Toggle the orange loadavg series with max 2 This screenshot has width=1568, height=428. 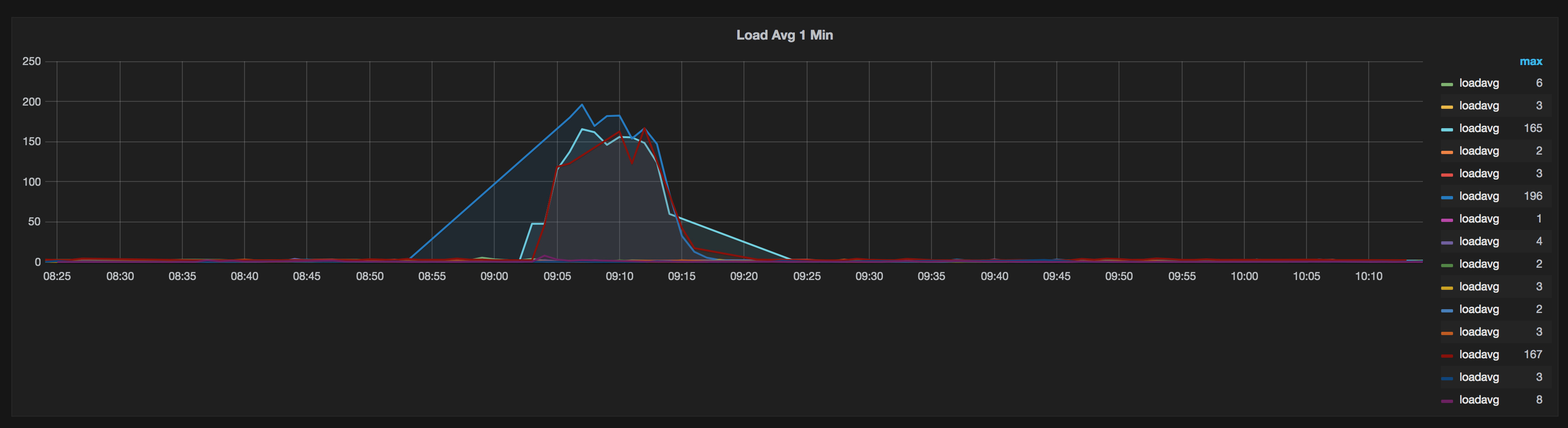click(x=1479, y=151)
